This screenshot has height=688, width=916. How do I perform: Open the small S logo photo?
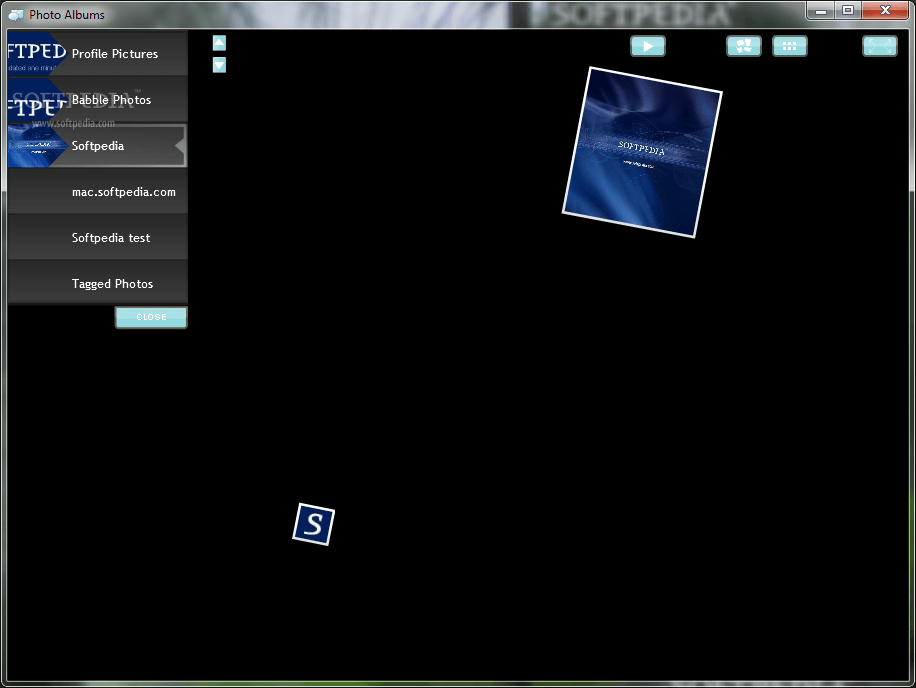click(x=313, y=524)
